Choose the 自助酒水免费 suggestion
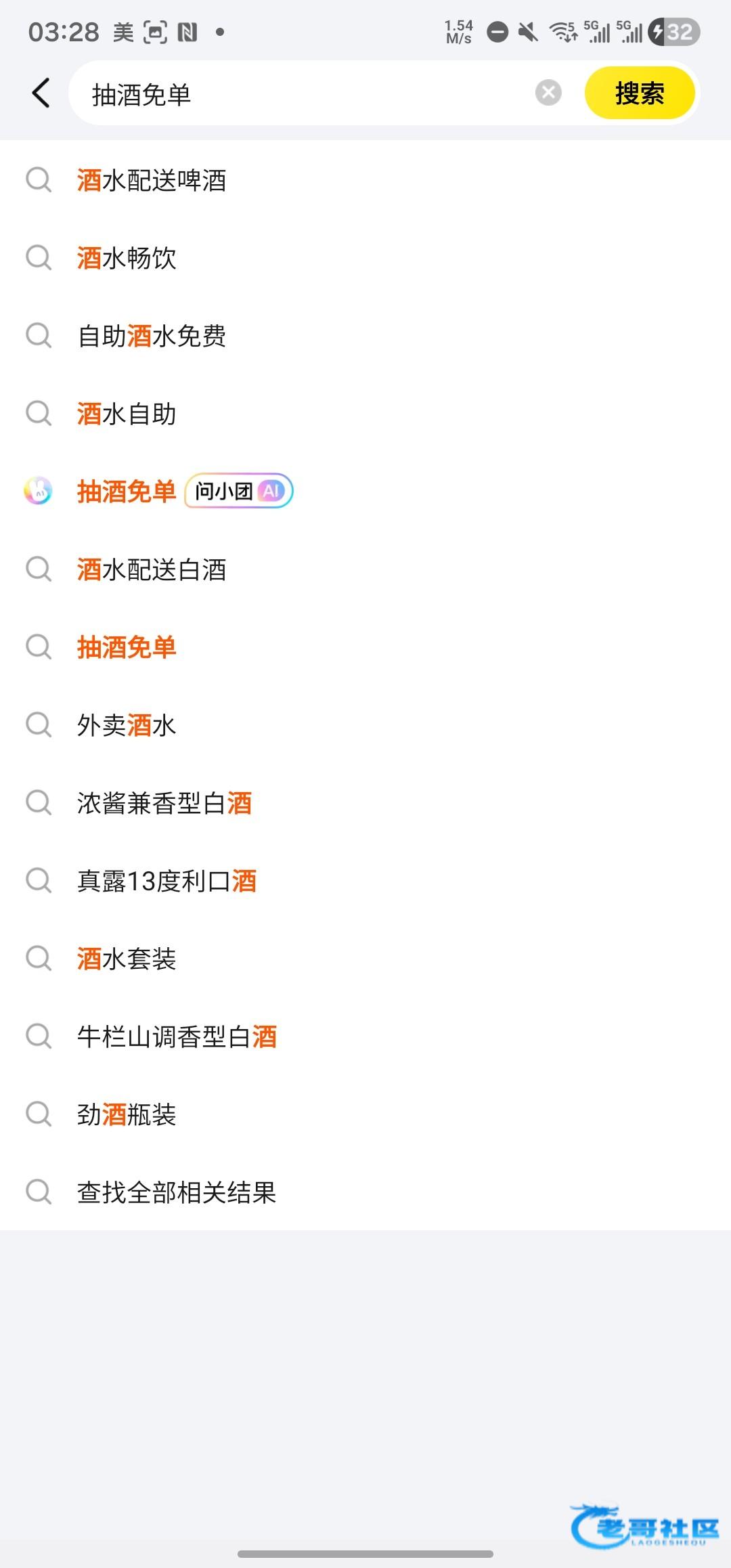This screenshot has height=1568, width=731. click(x=152, y=336)
